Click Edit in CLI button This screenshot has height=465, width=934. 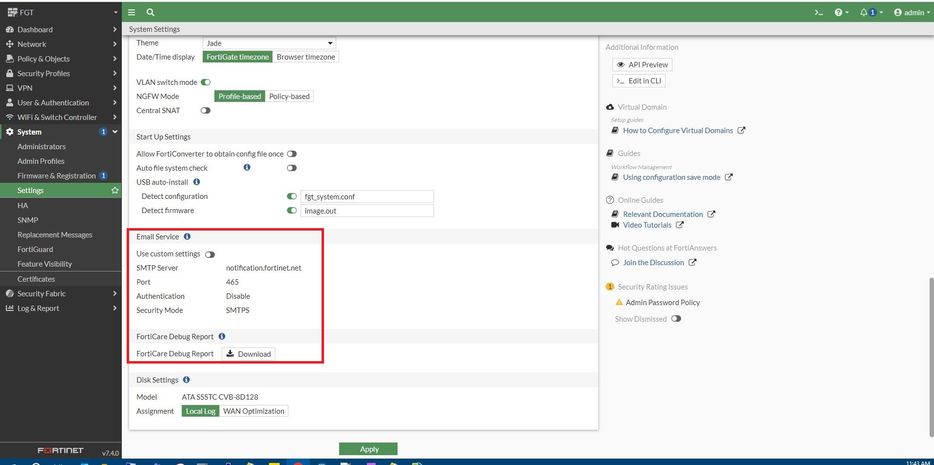click(x=639, y=80)
